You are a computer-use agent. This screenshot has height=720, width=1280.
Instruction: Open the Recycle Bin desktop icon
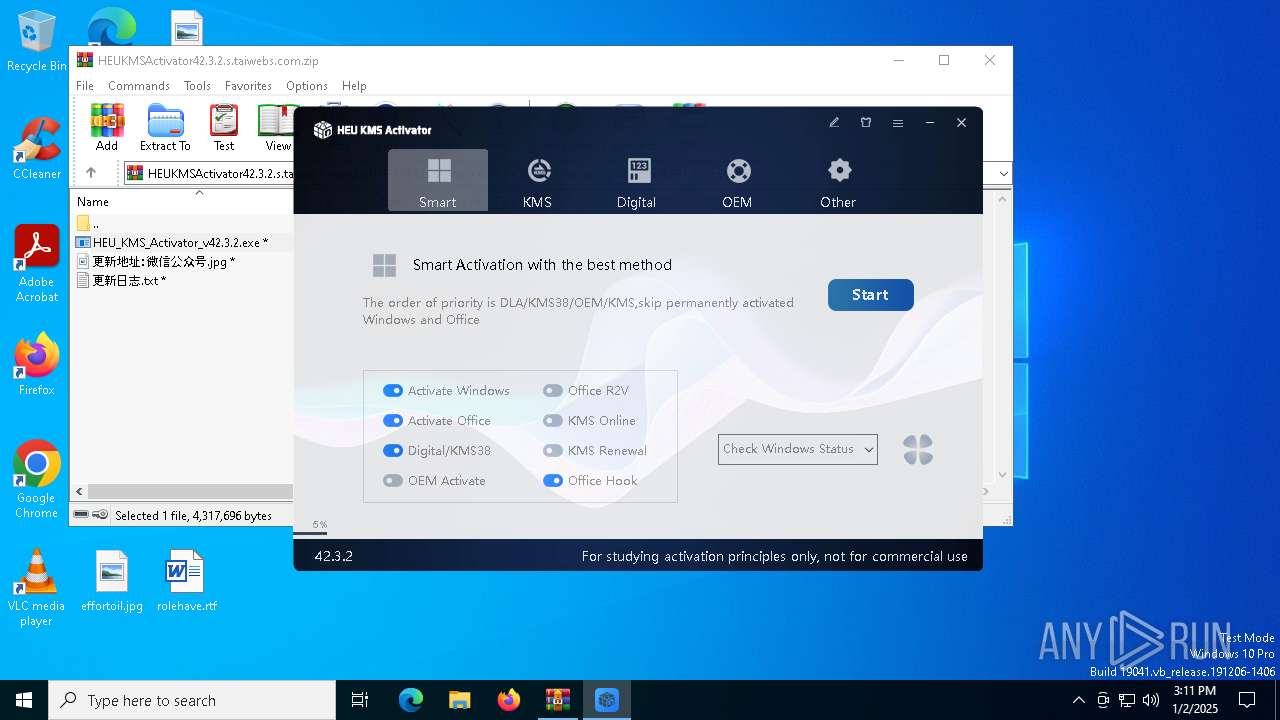point(37,42)
